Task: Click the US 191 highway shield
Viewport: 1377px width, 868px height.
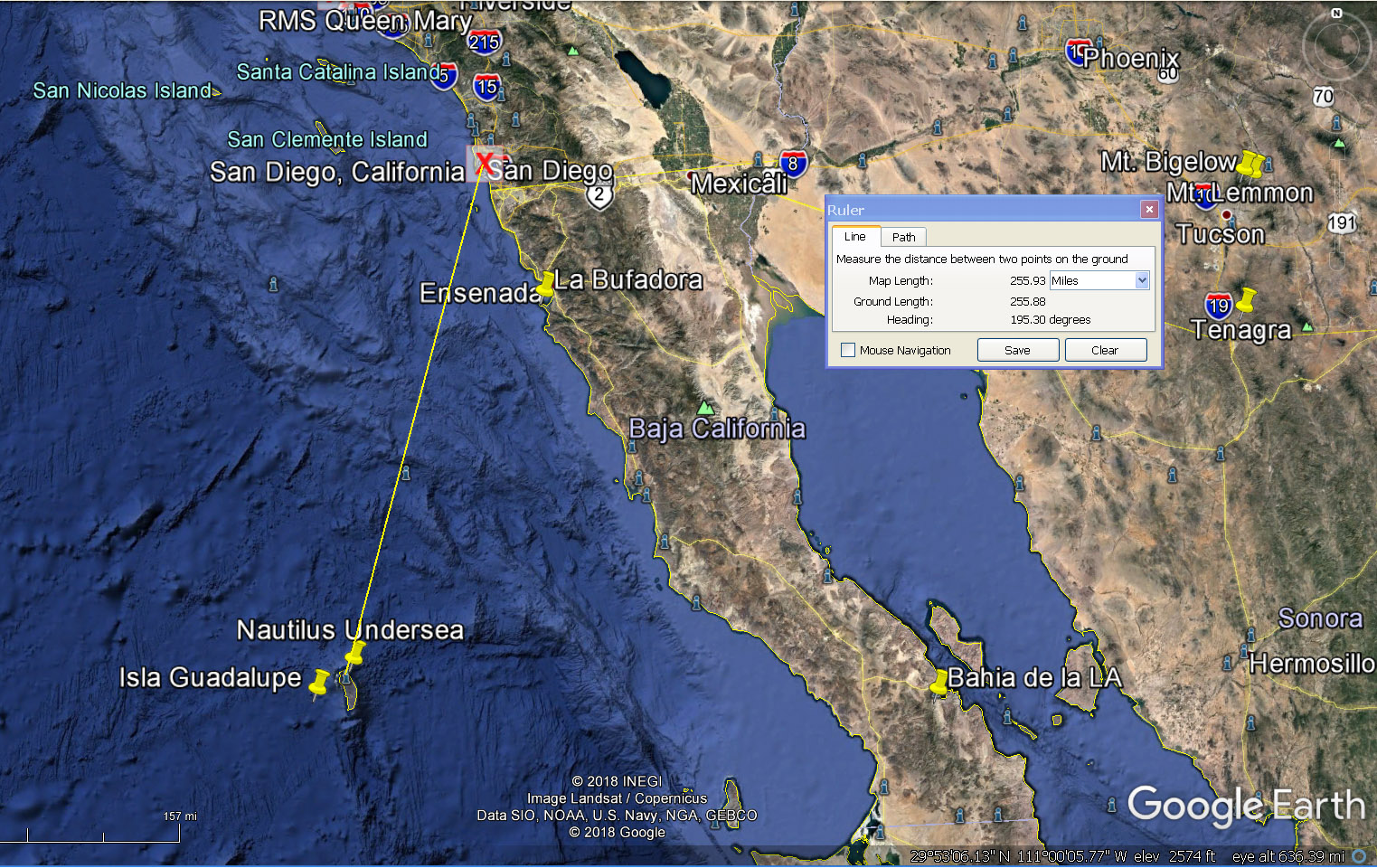Action: pos(1342,222)
